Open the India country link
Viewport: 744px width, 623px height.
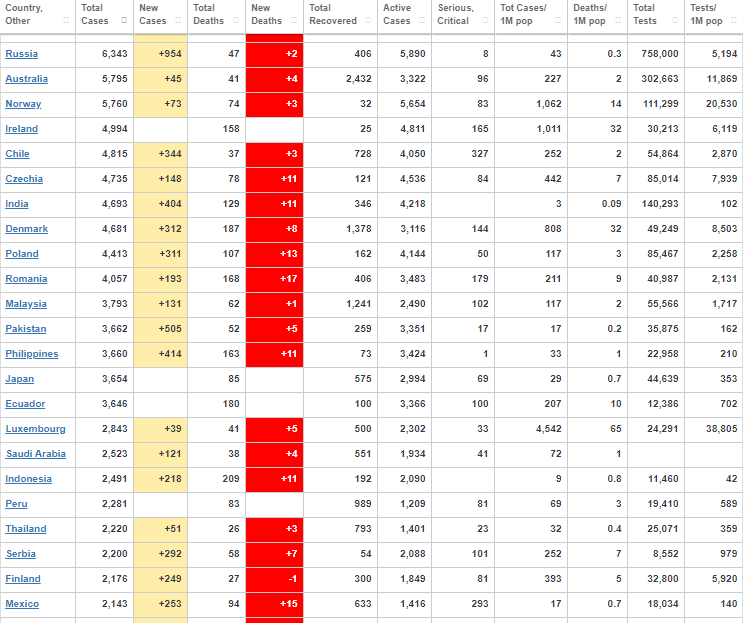pos(17,204)
